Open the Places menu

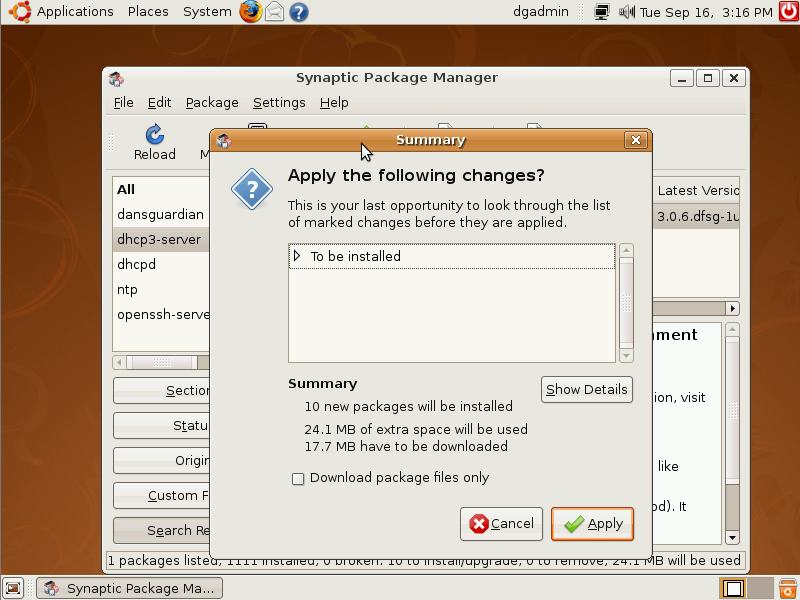[x=148, y=11]
